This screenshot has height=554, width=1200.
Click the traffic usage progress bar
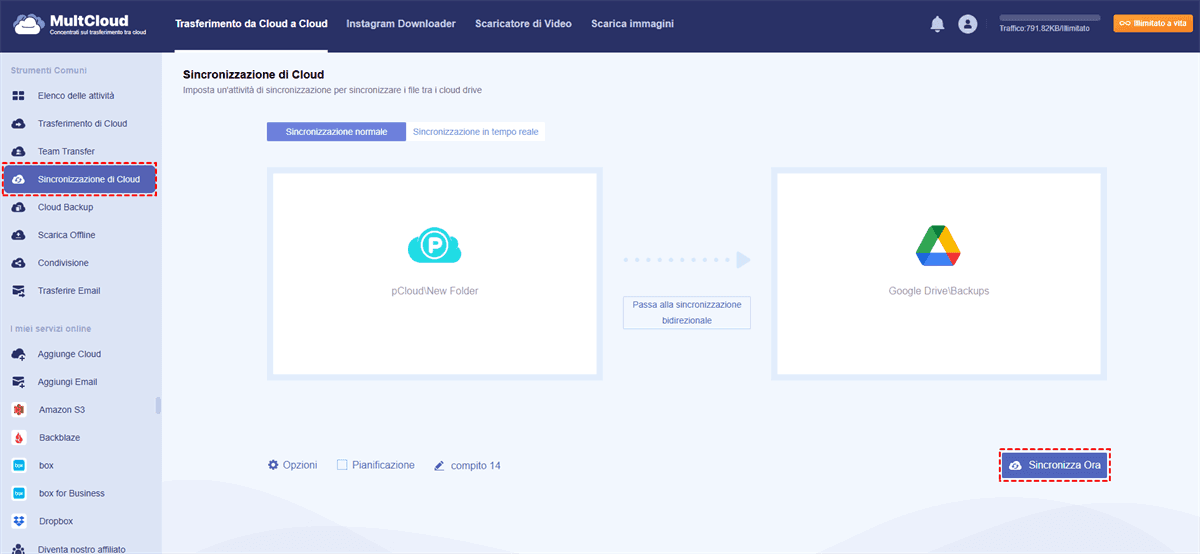pyautogui.click(x=1050, y=18)
